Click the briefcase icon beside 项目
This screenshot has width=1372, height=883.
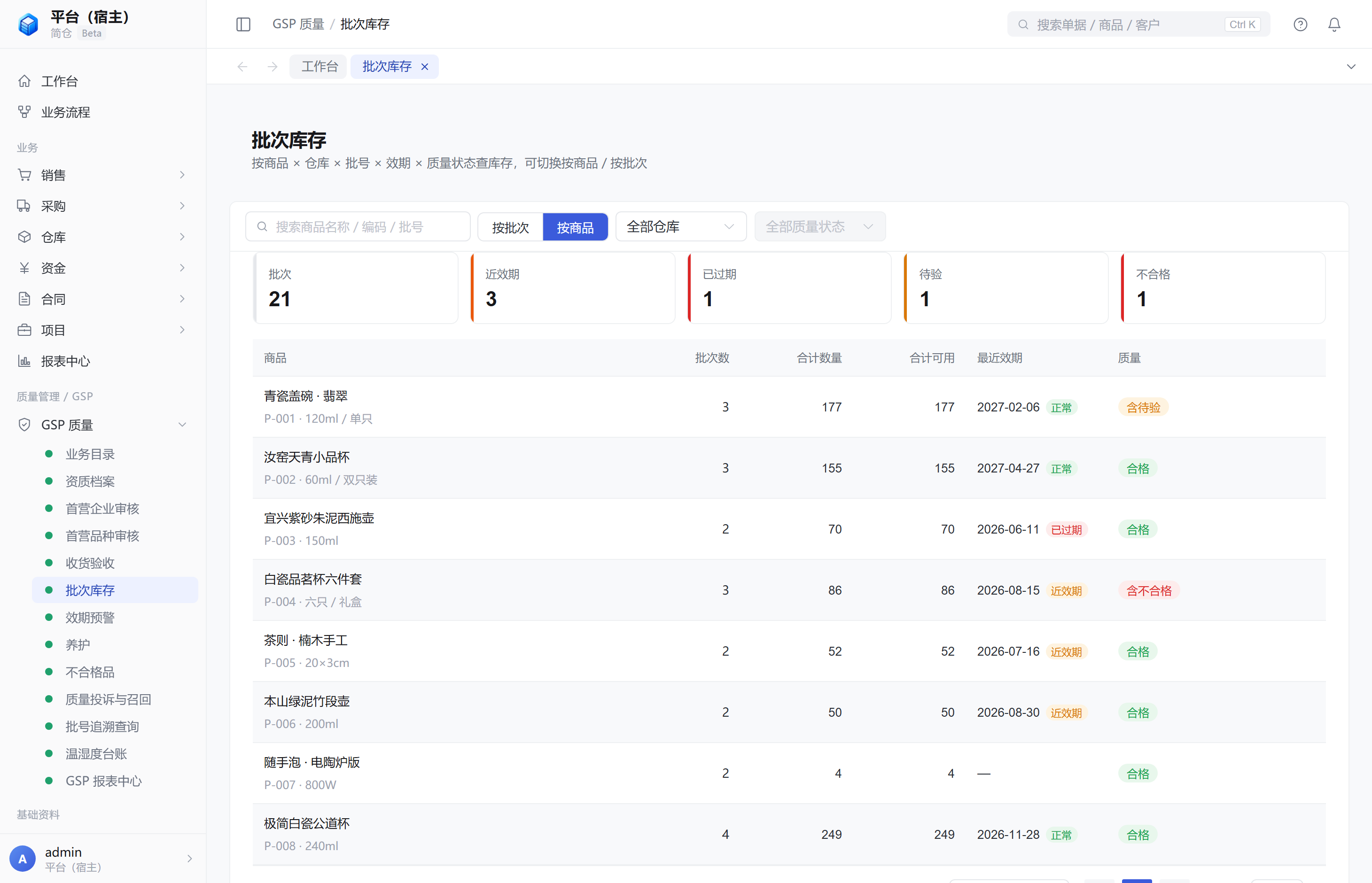[24, 330]
